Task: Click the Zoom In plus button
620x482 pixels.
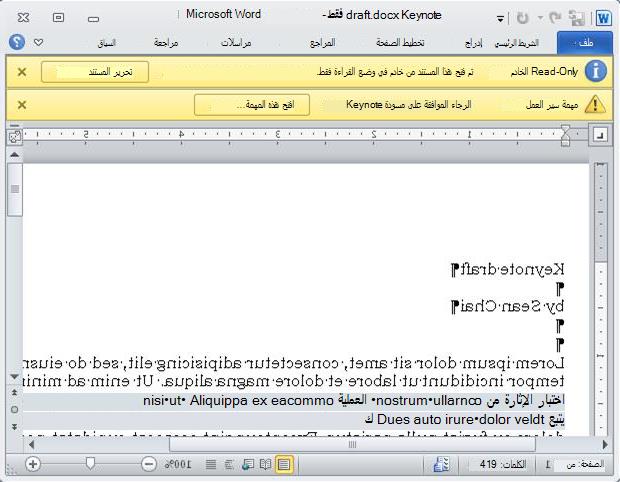Action: [33, 464]
